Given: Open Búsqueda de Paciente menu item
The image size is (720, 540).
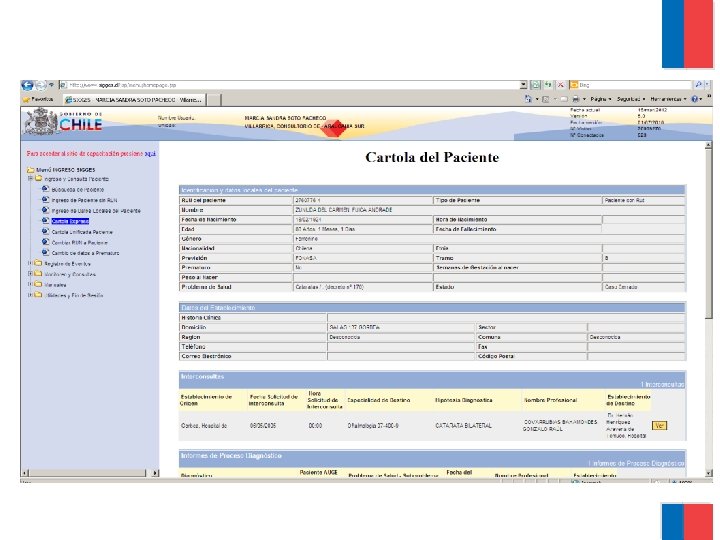Looking at the screenshot, I should 78,189.
